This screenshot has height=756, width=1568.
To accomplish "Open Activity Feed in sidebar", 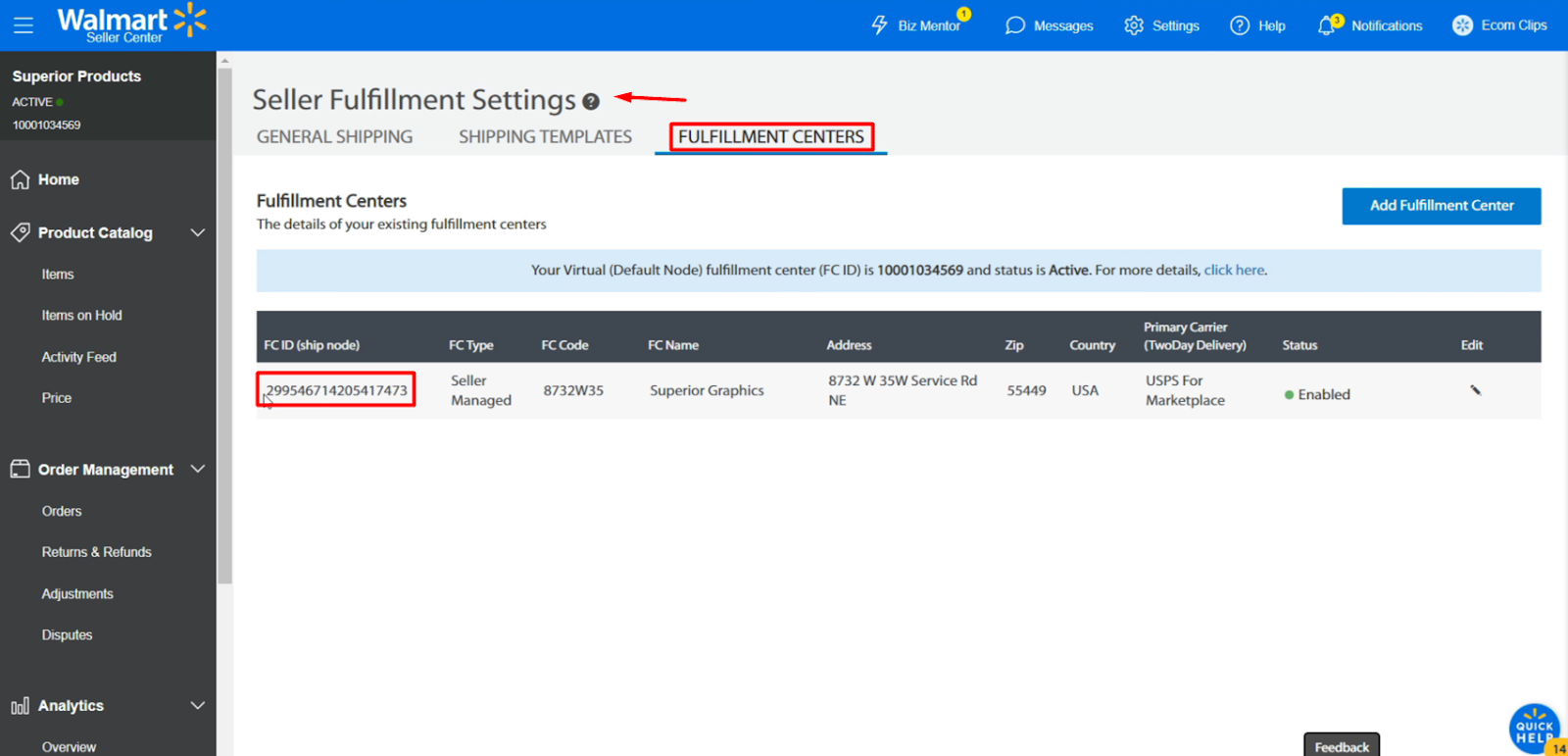I will [78, 357].
